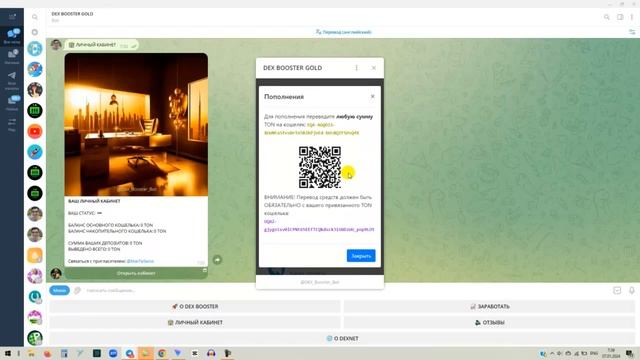The height and width of the screenshot is (360, 640).
Task: Toggle the right side panel icon in the chat header
Action: point(620,17)
